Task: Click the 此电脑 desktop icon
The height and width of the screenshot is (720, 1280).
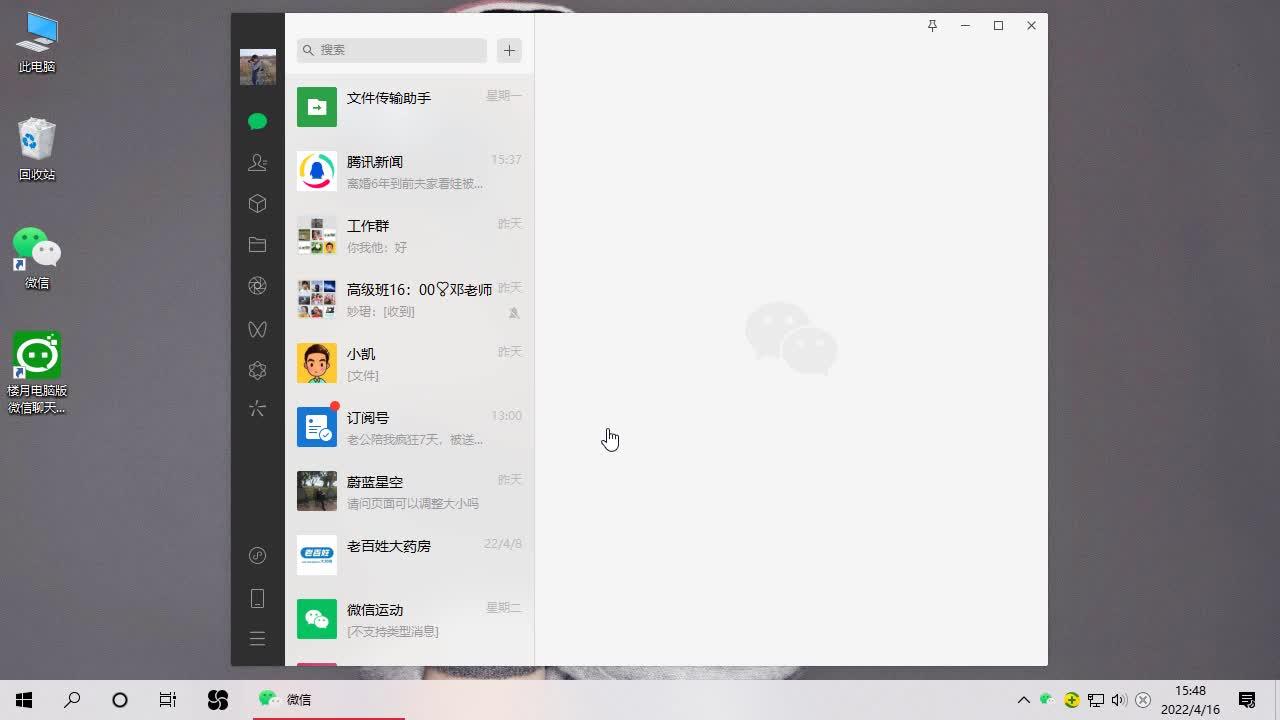Action: 37,42
